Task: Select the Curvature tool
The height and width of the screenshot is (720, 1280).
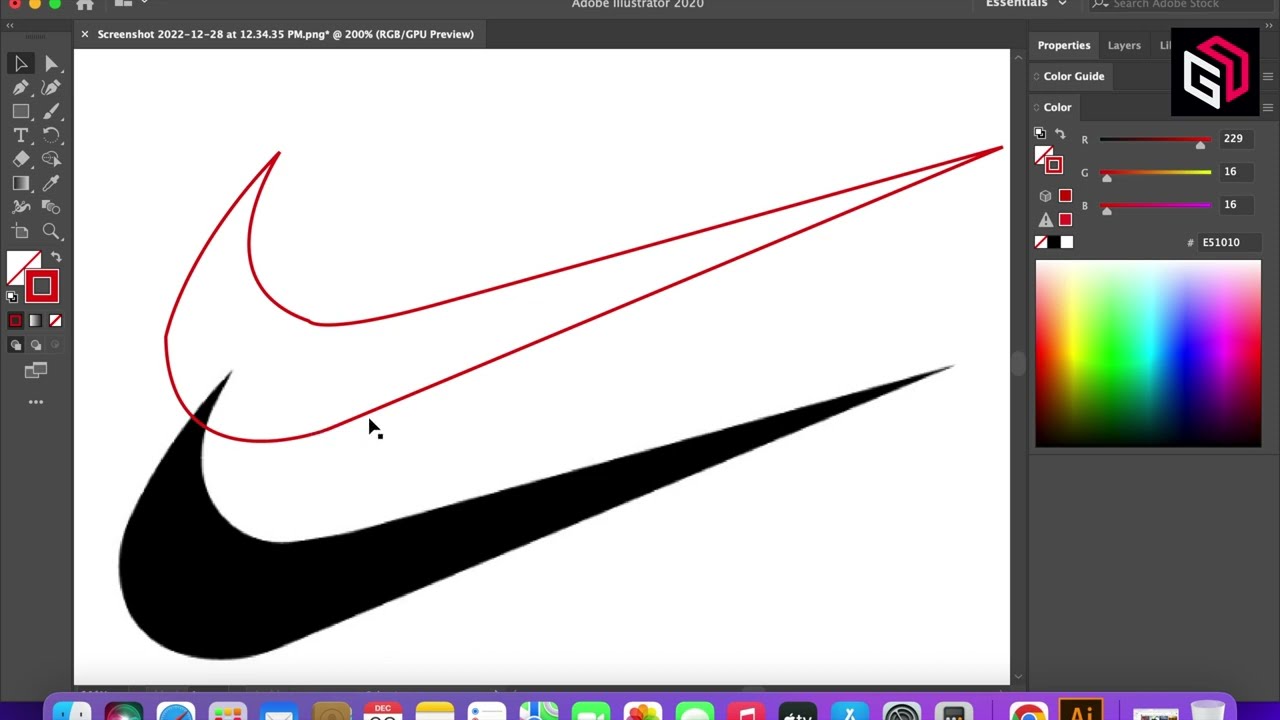Action: click(x=51, y=88)
